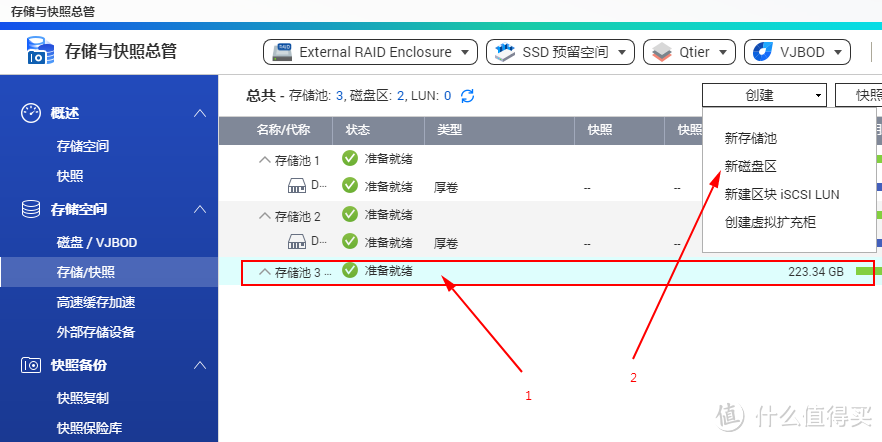
Task: Choose 新磁盘区 from the create menu
Action: 750,166
